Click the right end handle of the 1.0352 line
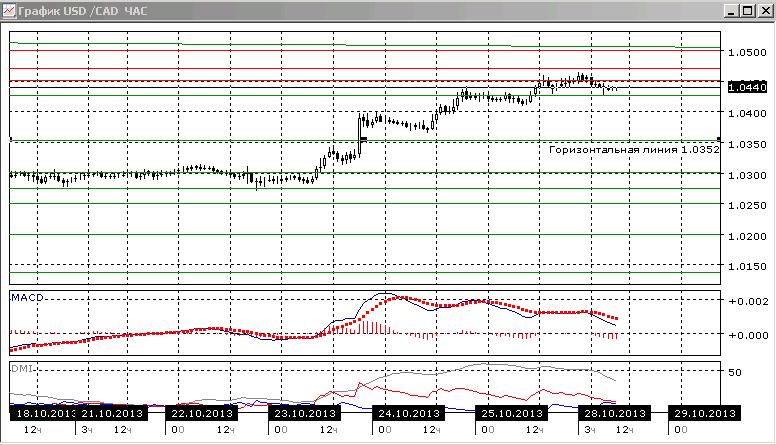Image resolution: width=776 pixels, height=445 pixels. pyautogui.click(x=719, y=140)
